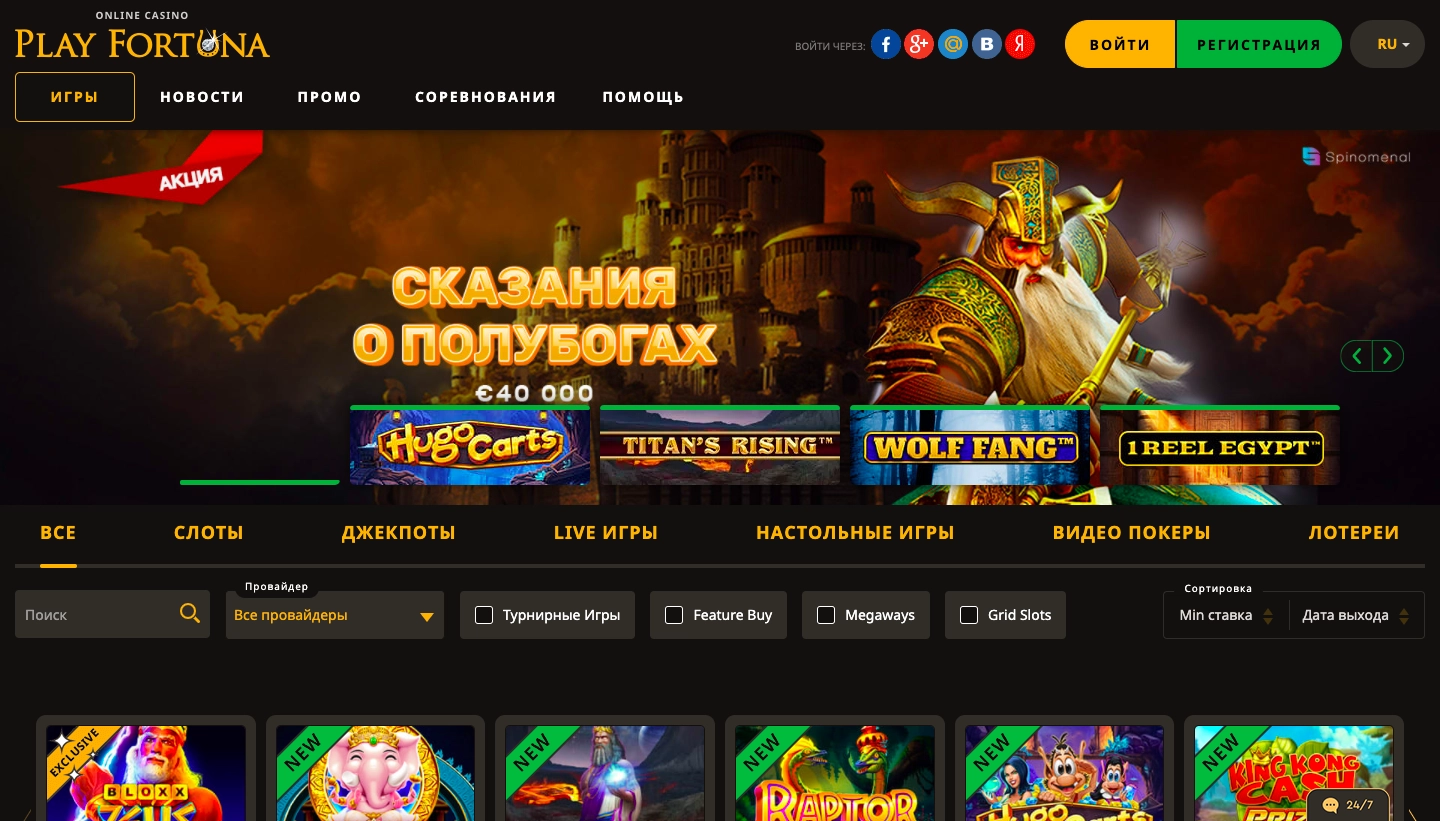Go to the previous banner slide arrow

1356,355
